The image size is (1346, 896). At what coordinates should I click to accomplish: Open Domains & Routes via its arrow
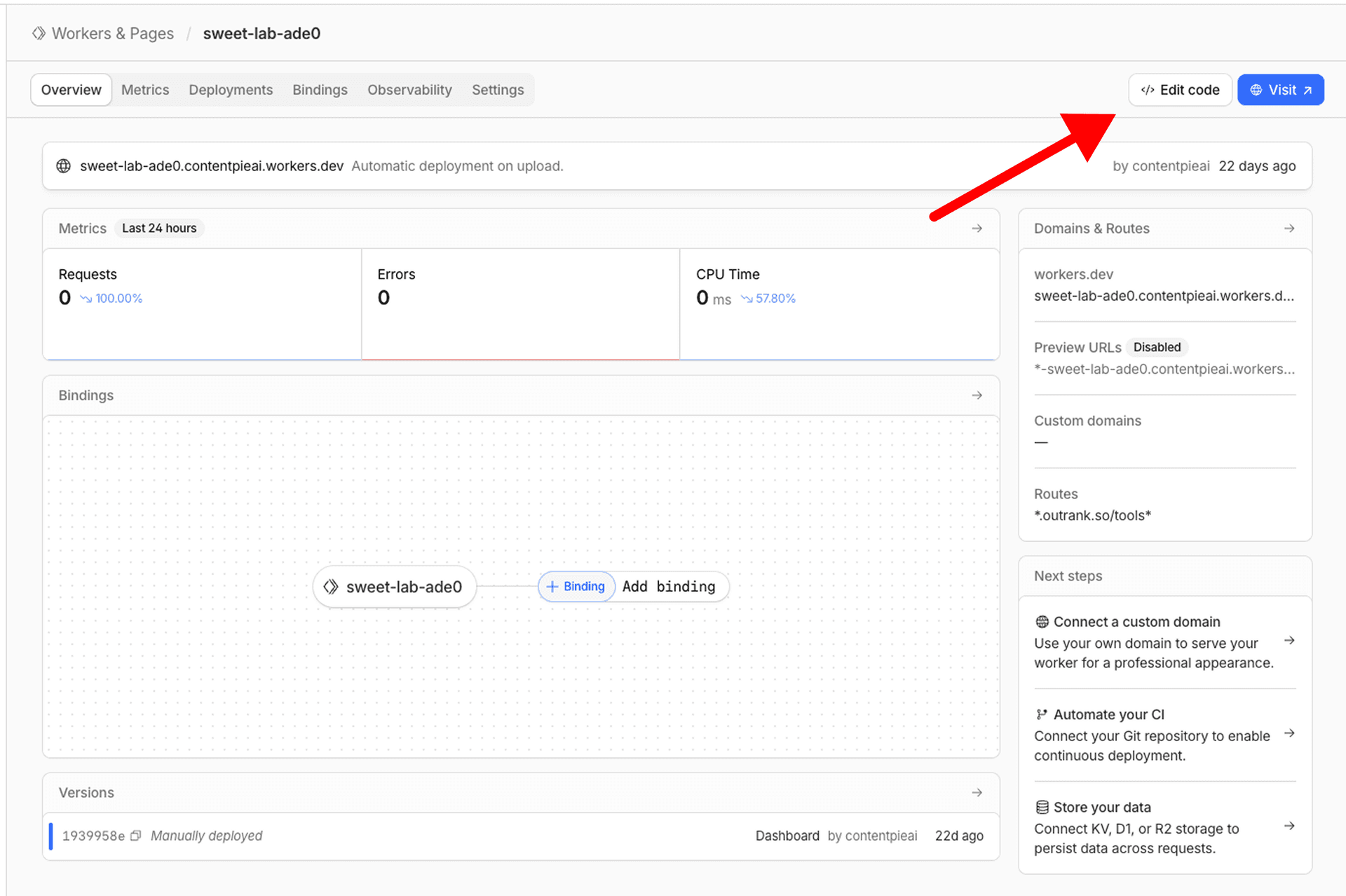click(1289, 228)
